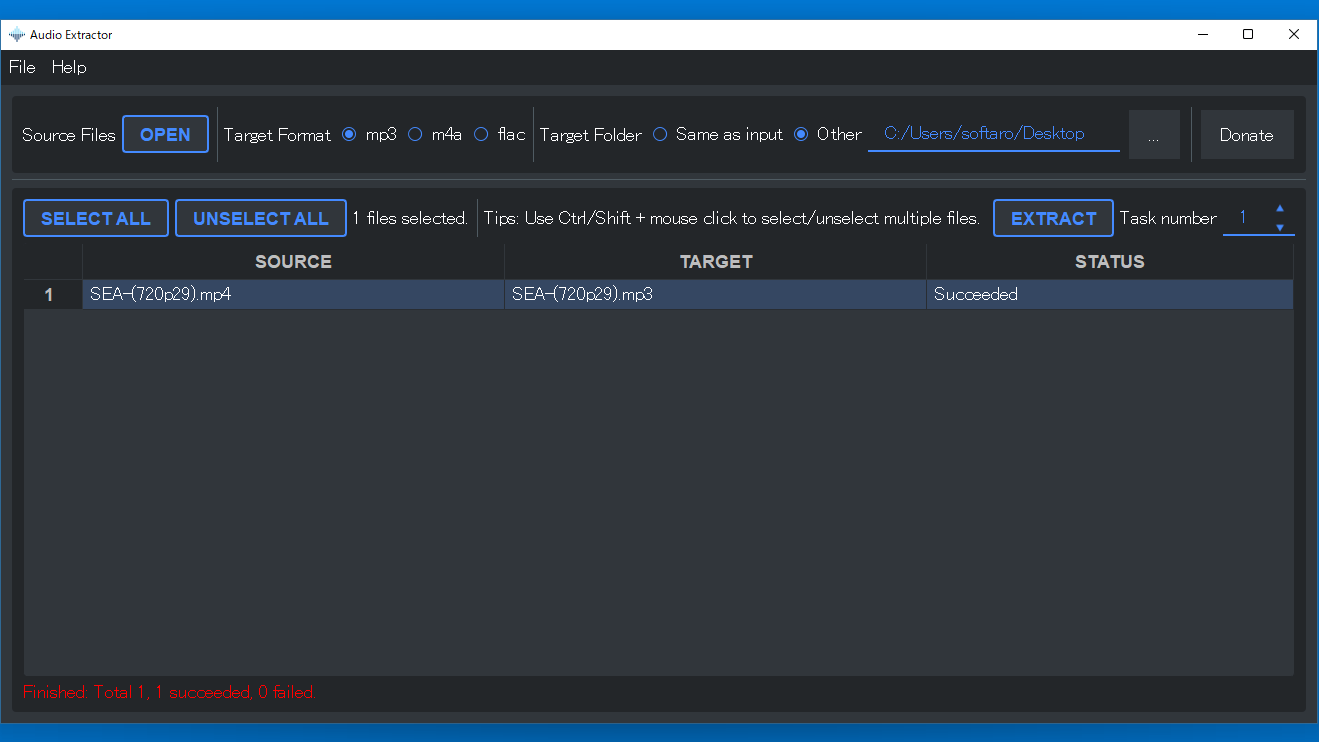
Task: Increase Task number with up arrow
Action: point(1279,209)
